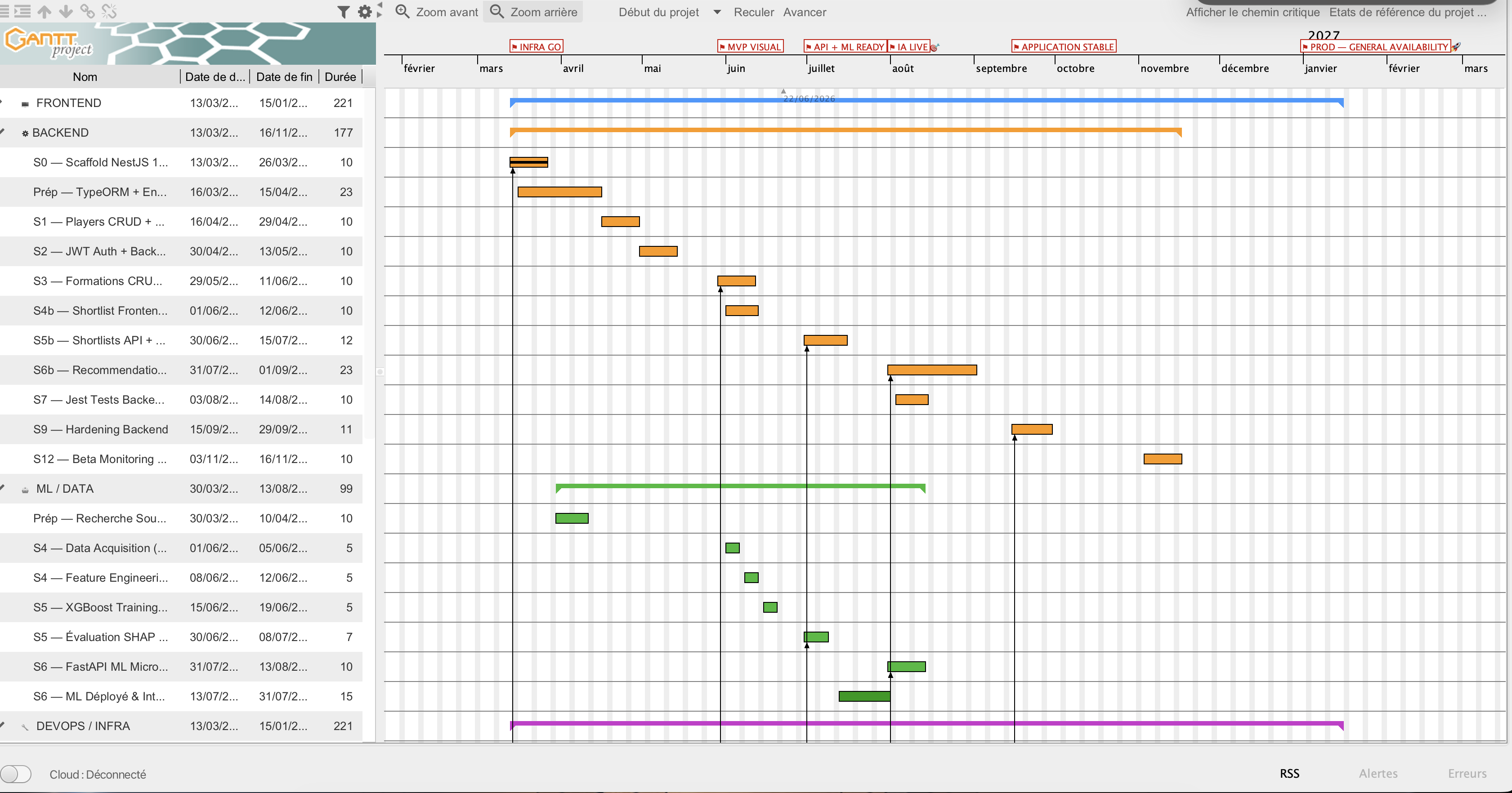The width and height of the screenshot is (1512, 793).
Task: Expand the left pane with the right splitter arrow
Action: [380, 14]
